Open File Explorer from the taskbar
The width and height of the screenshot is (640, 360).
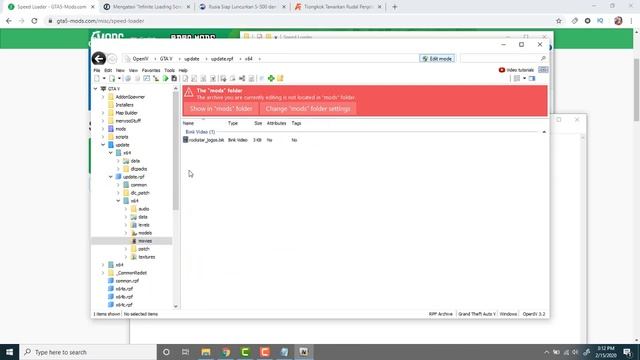tap(206, 352)
